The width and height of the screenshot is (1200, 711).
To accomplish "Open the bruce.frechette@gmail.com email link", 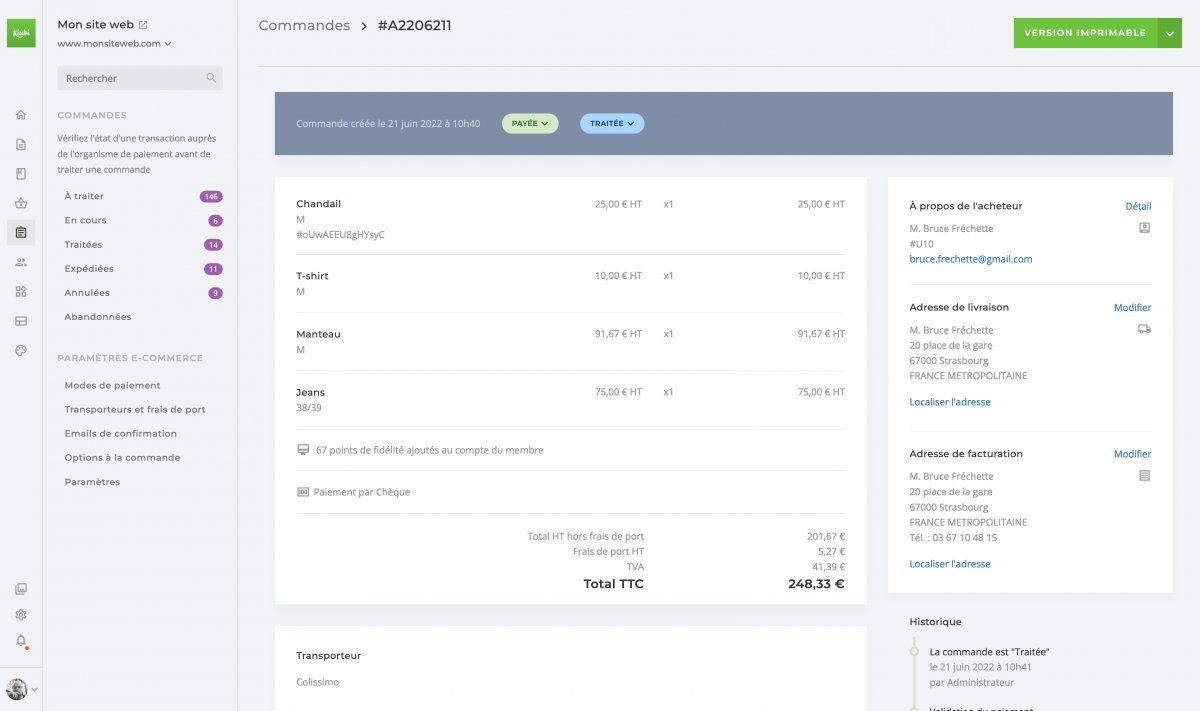I will 970,259.
